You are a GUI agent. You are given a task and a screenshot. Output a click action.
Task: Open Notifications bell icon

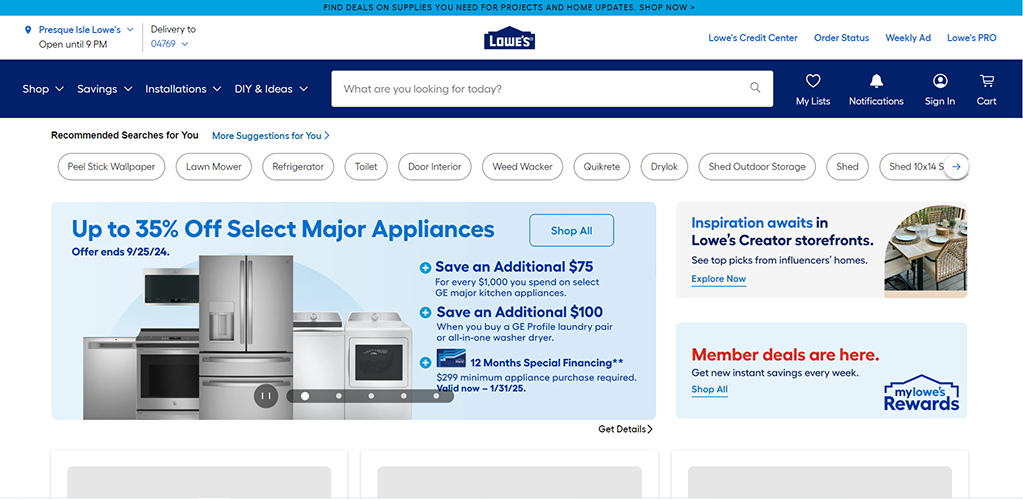tap(876, 81)
